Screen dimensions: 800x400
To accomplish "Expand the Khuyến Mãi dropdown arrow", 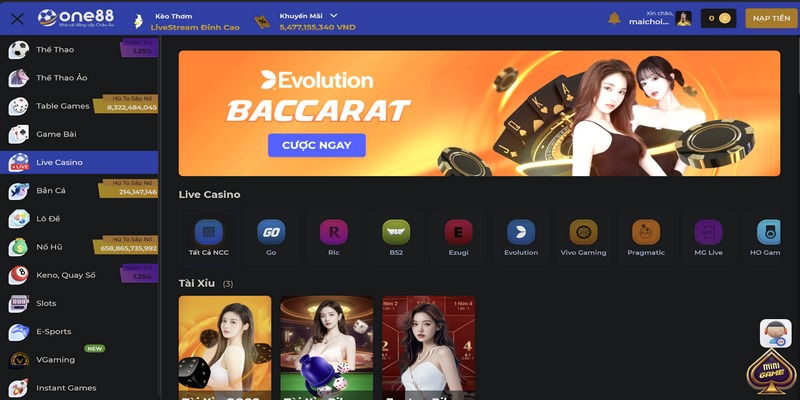I will (x=334, y=16).
